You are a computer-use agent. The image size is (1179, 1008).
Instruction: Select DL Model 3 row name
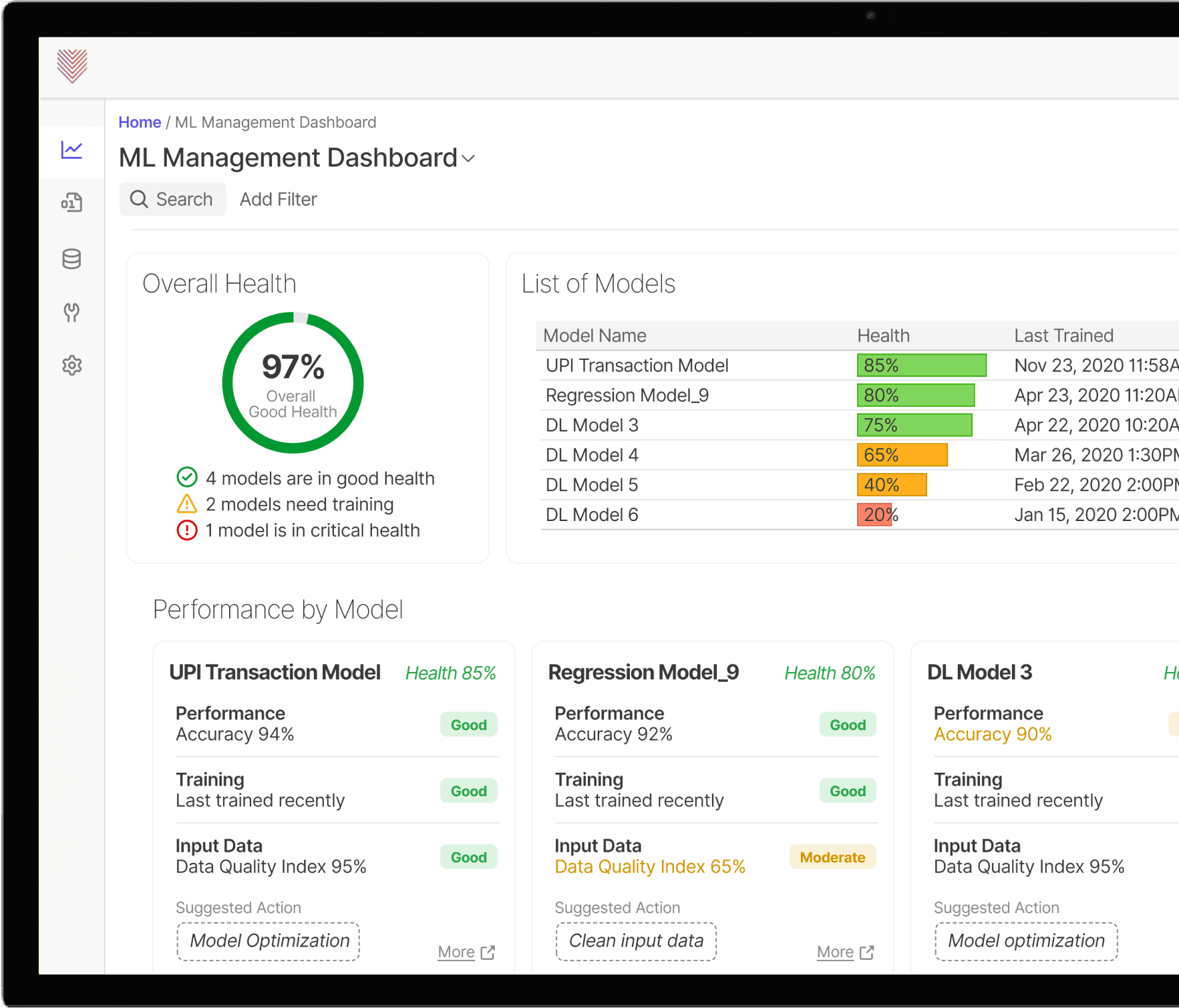[592, 425]
